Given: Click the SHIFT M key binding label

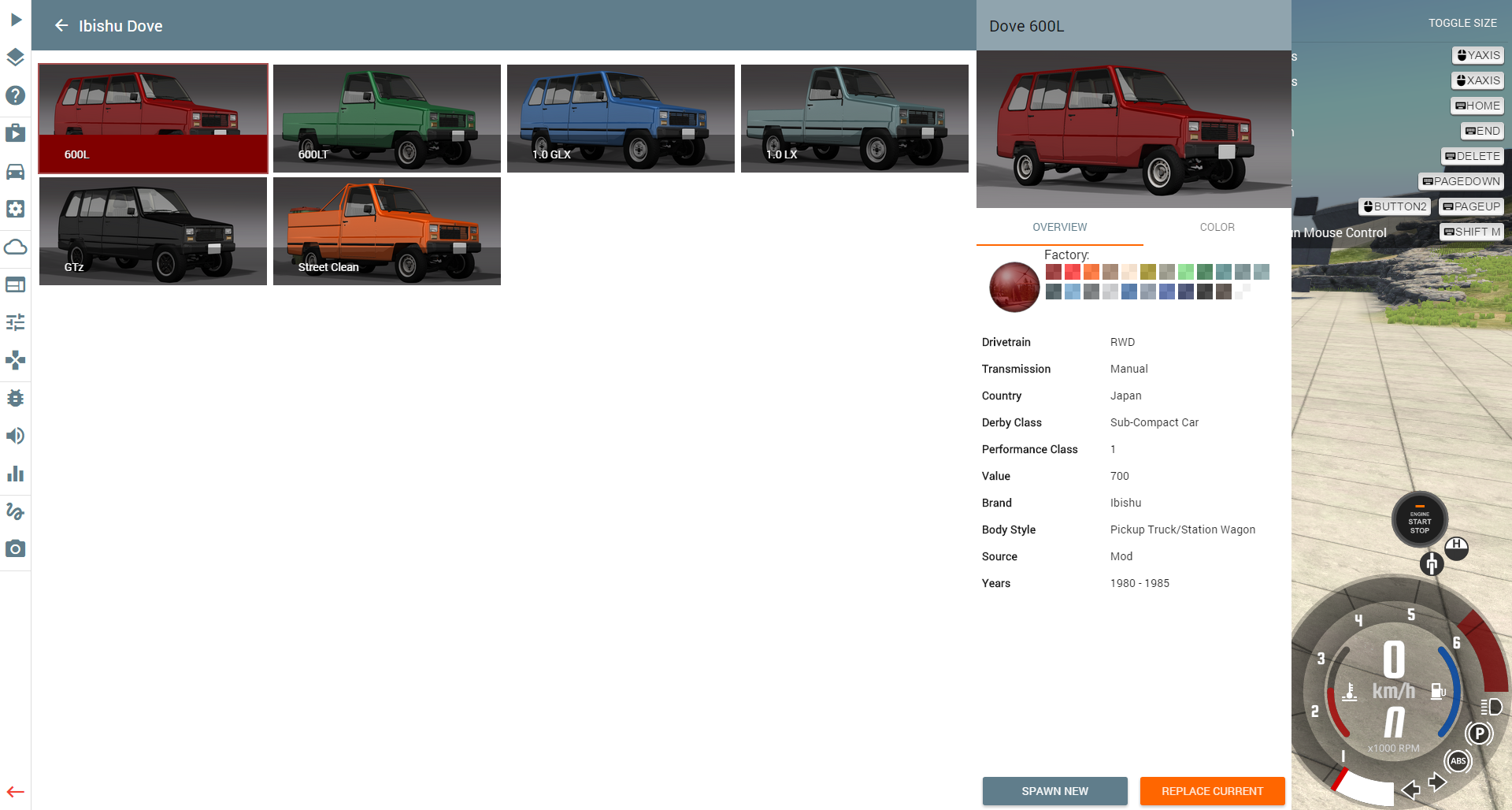Looking at the screenshot, I should tap(1472, 232).
